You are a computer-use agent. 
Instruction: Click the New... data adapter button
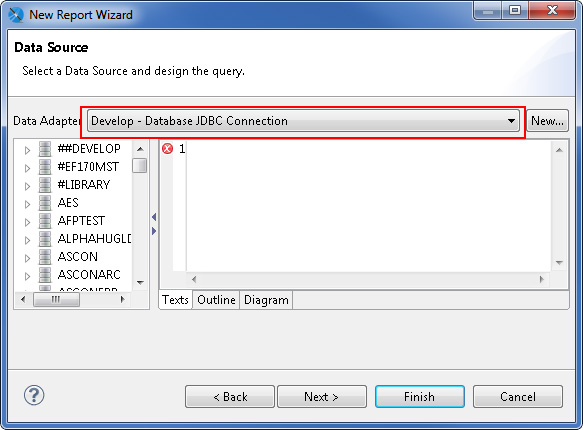(x=547, y=121)
